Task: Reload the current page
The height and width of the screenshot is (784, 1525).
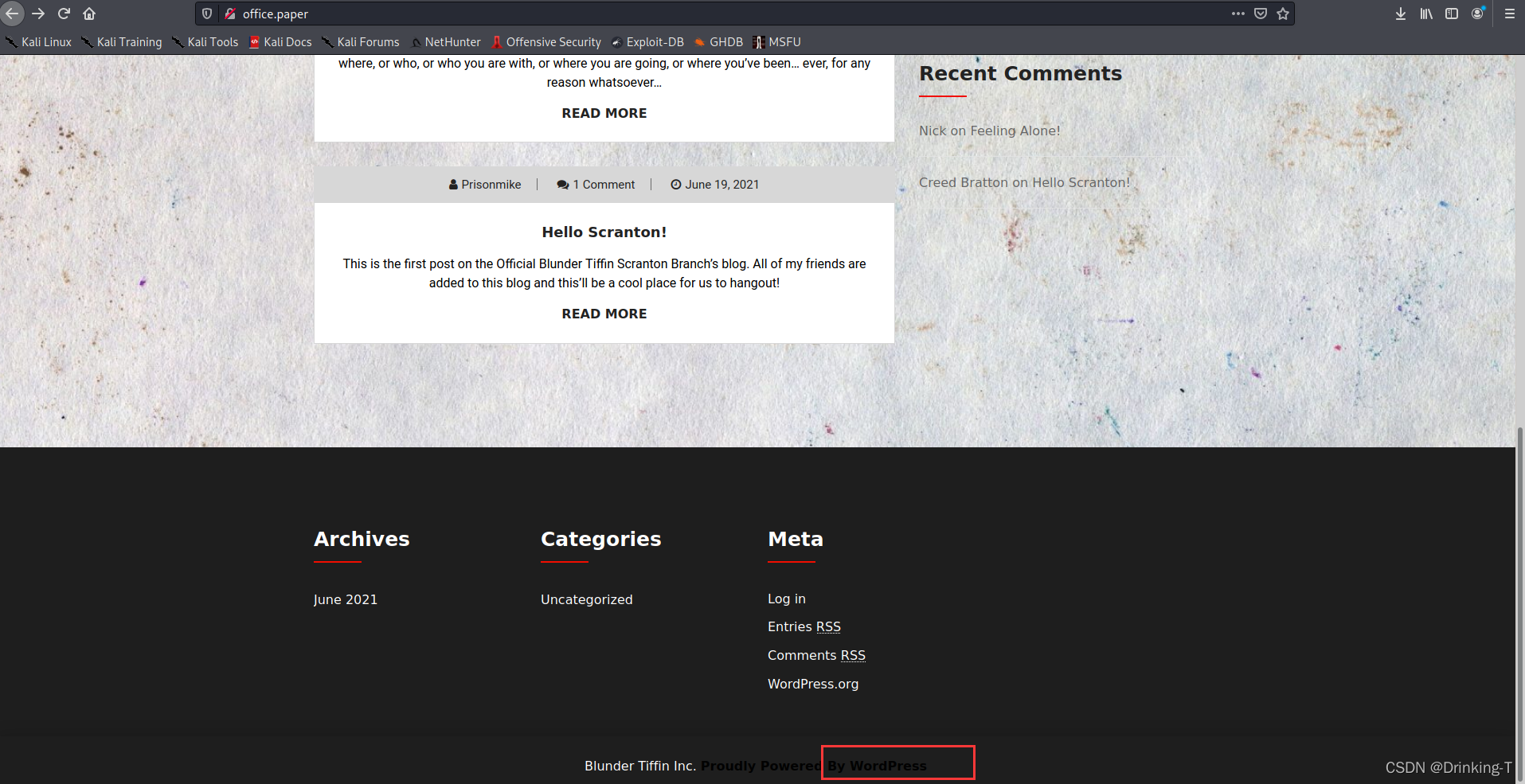Action: point(64,14)
